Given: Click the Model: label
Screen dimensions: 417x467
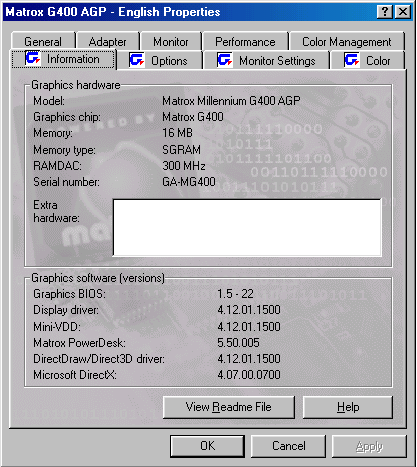Looking at the screenshot, I should 49,101.
